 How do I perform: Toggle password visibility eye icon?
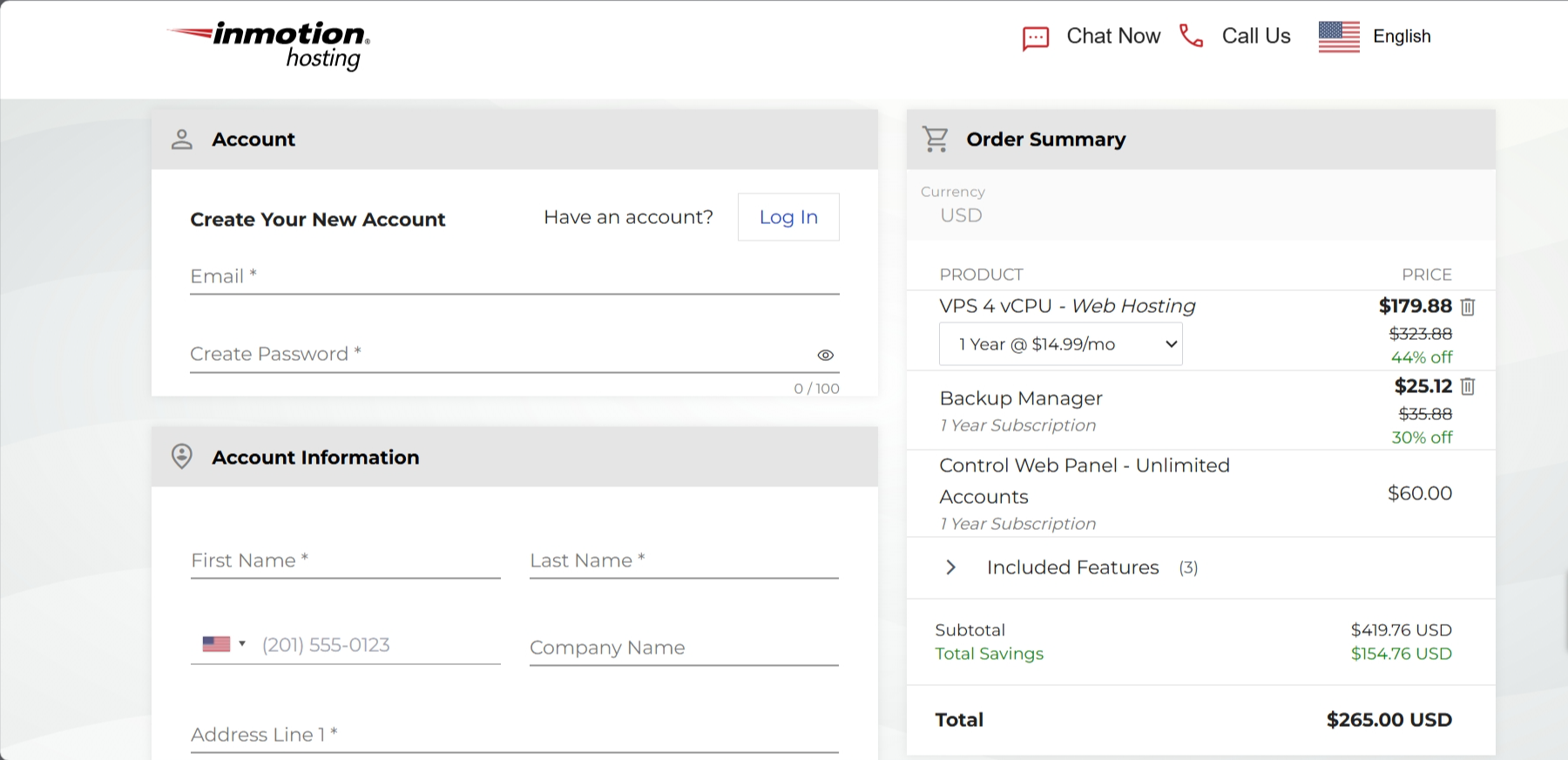(826, 355)
